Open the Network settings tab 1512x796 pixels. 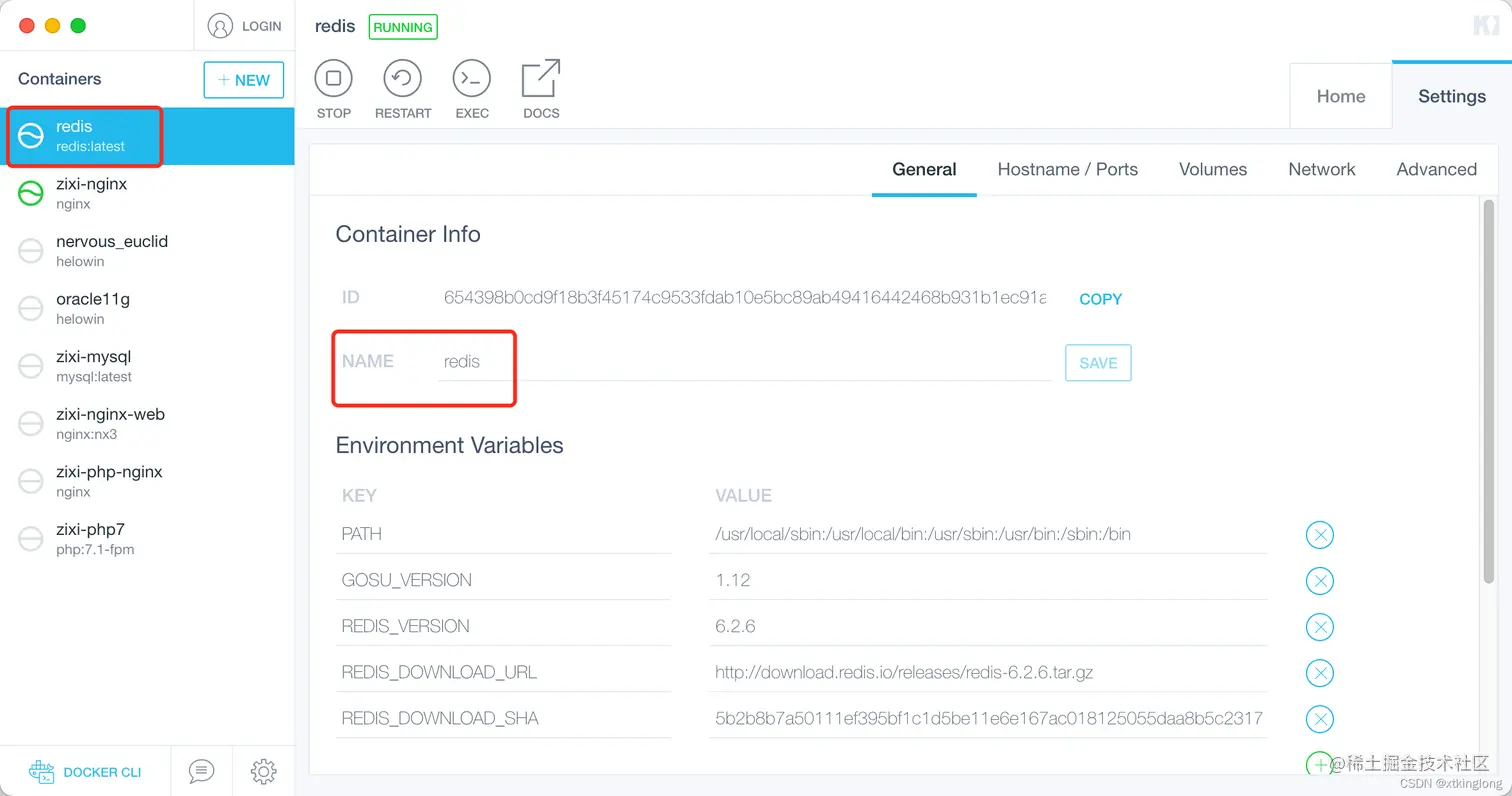click(x=1322, y=169)
